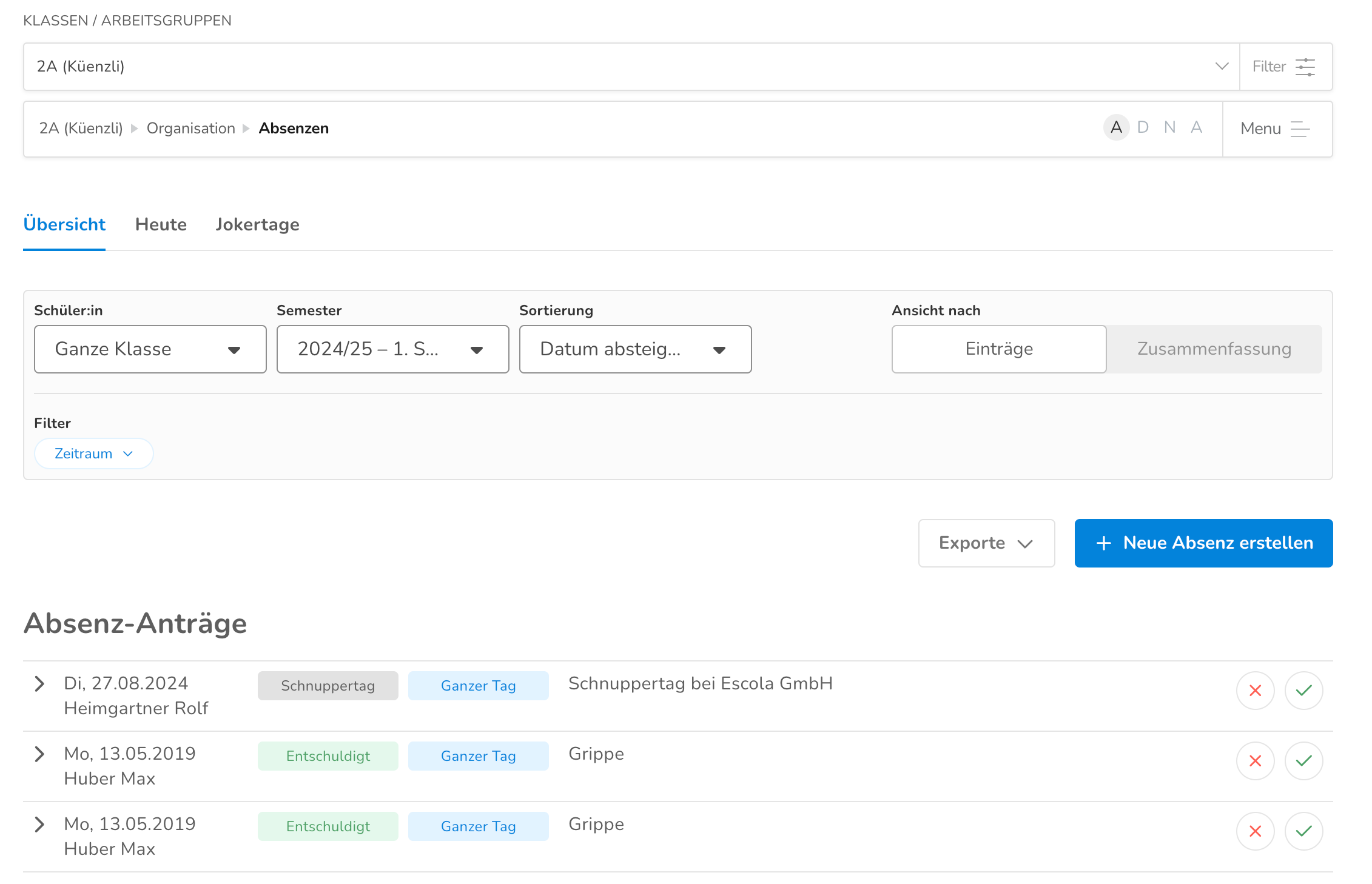Expand the Di, 27.08.2024 entry row
Viewport: 1372px width, 884px height.
coord(40,684)
